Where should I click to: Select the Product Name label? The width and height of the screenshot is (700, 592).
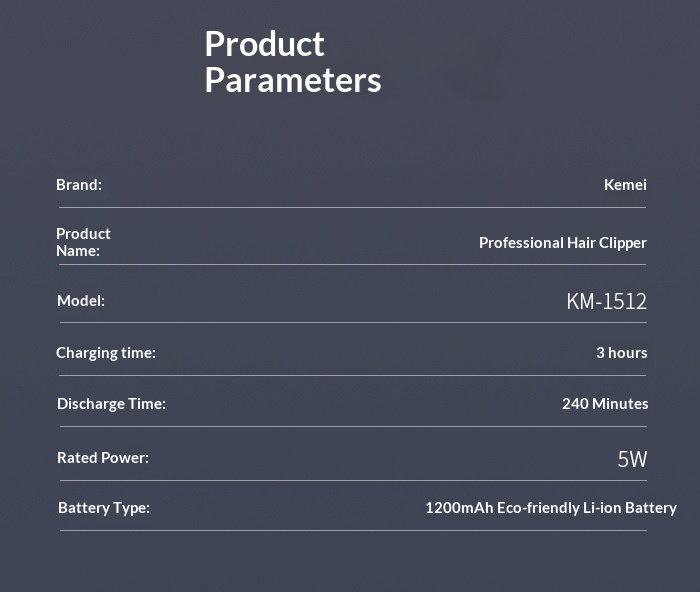(x=83, y=242)
